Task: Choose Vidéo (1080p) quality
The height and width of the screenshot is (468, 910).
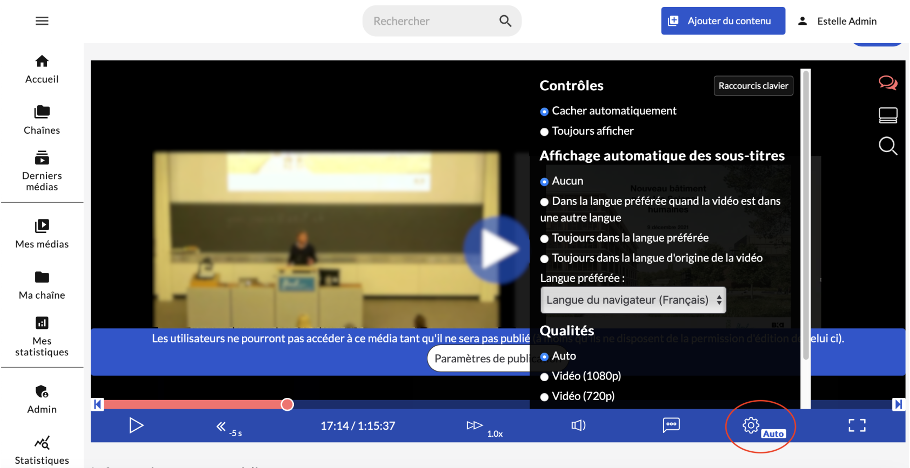Action: tap(545, 377)
